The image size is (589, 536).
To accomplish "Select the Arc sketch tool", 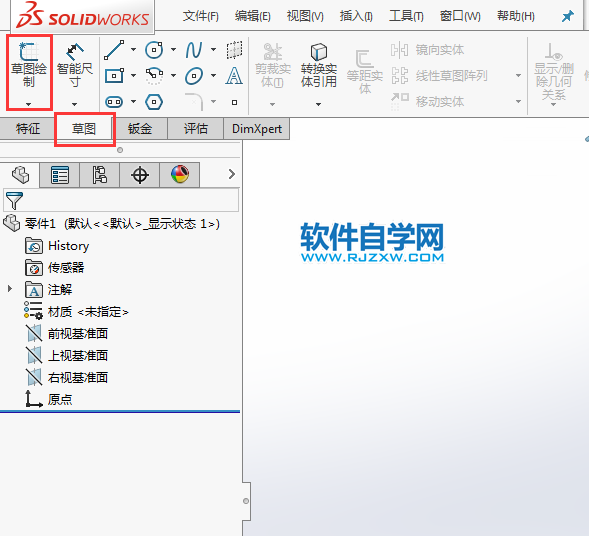I will 154,76.
